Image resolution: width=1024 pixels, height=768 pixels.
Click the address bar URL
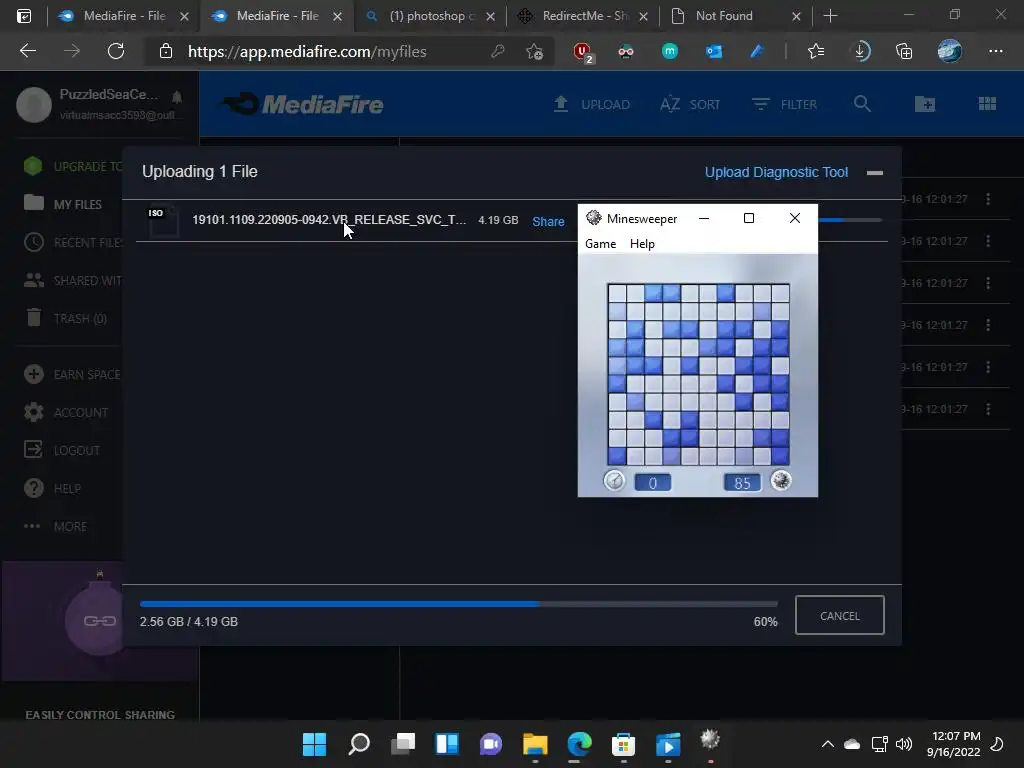tap(307, 52)
